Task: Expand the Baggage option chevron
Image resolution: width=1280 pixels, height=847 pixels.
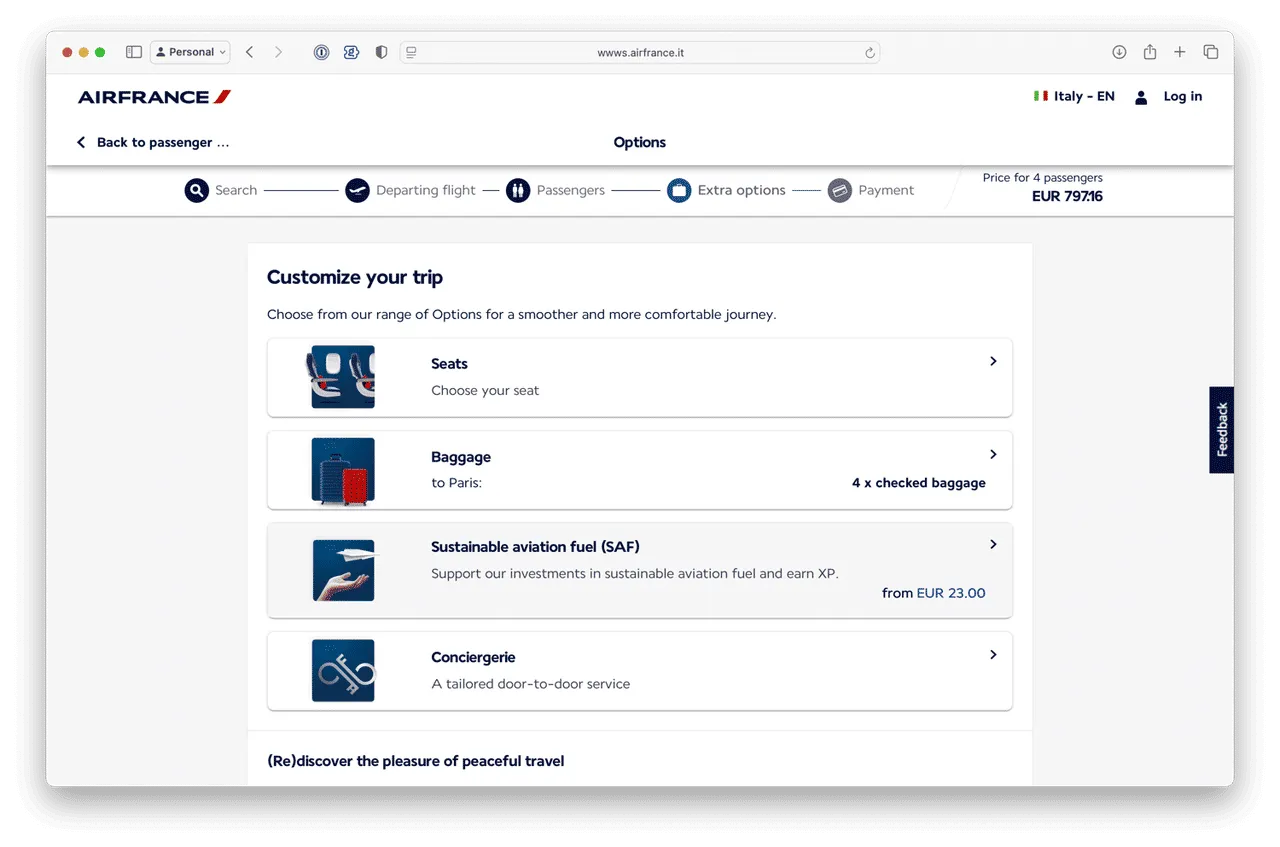Action: pos(993,454)
